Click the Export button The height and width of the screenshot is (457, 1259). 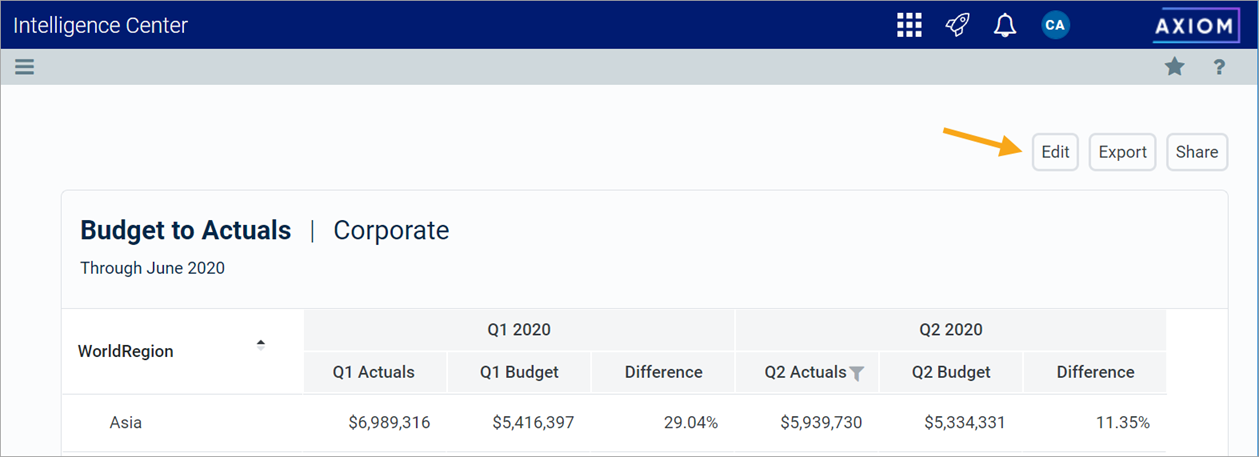(1122, 152)
